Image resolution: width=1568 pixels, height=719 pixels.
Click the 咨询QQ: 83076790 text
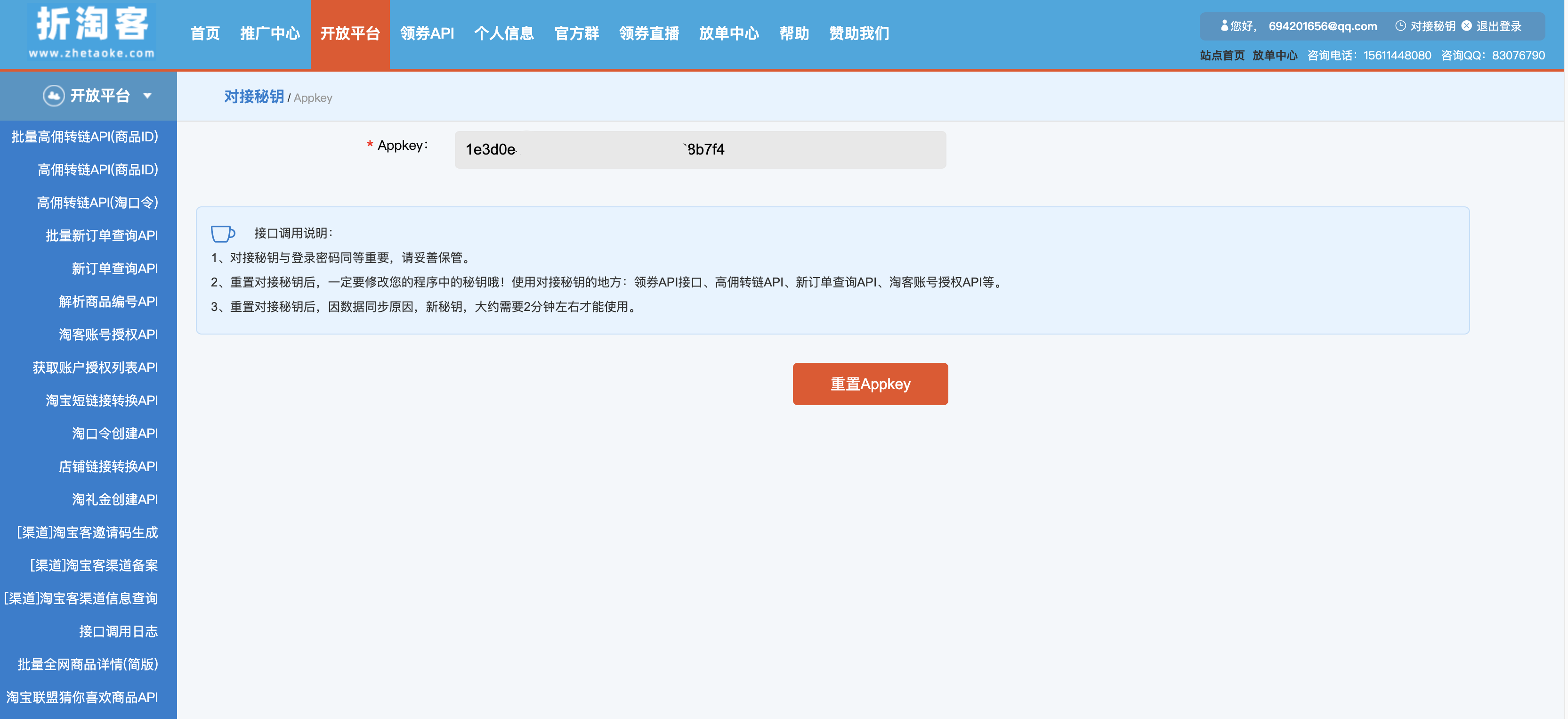(x=1493, y=56)
